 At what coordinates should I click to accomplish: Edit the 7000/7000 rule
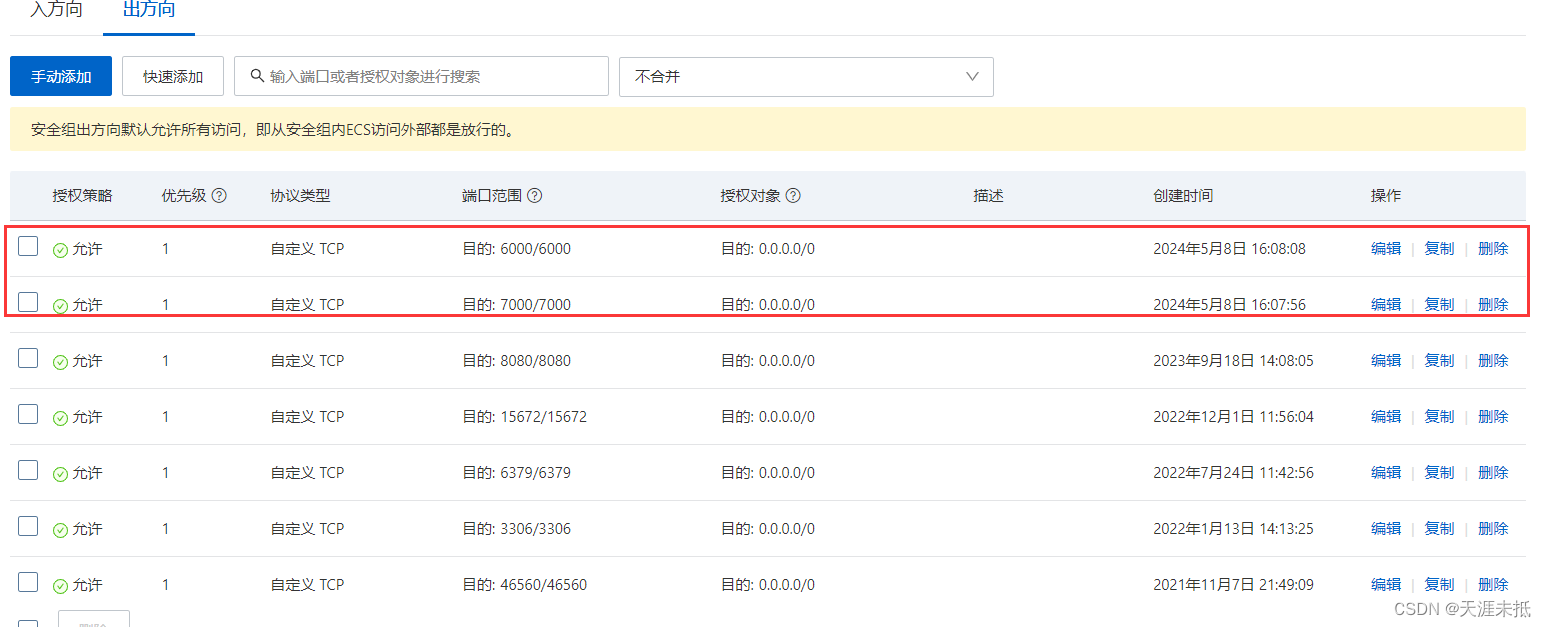[1386, 305]
